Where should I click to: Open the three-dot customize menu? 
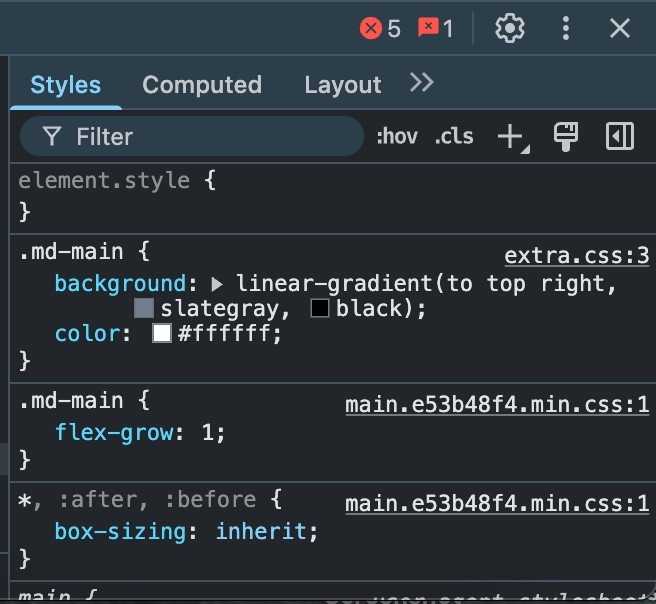click(x=566, y=28)
